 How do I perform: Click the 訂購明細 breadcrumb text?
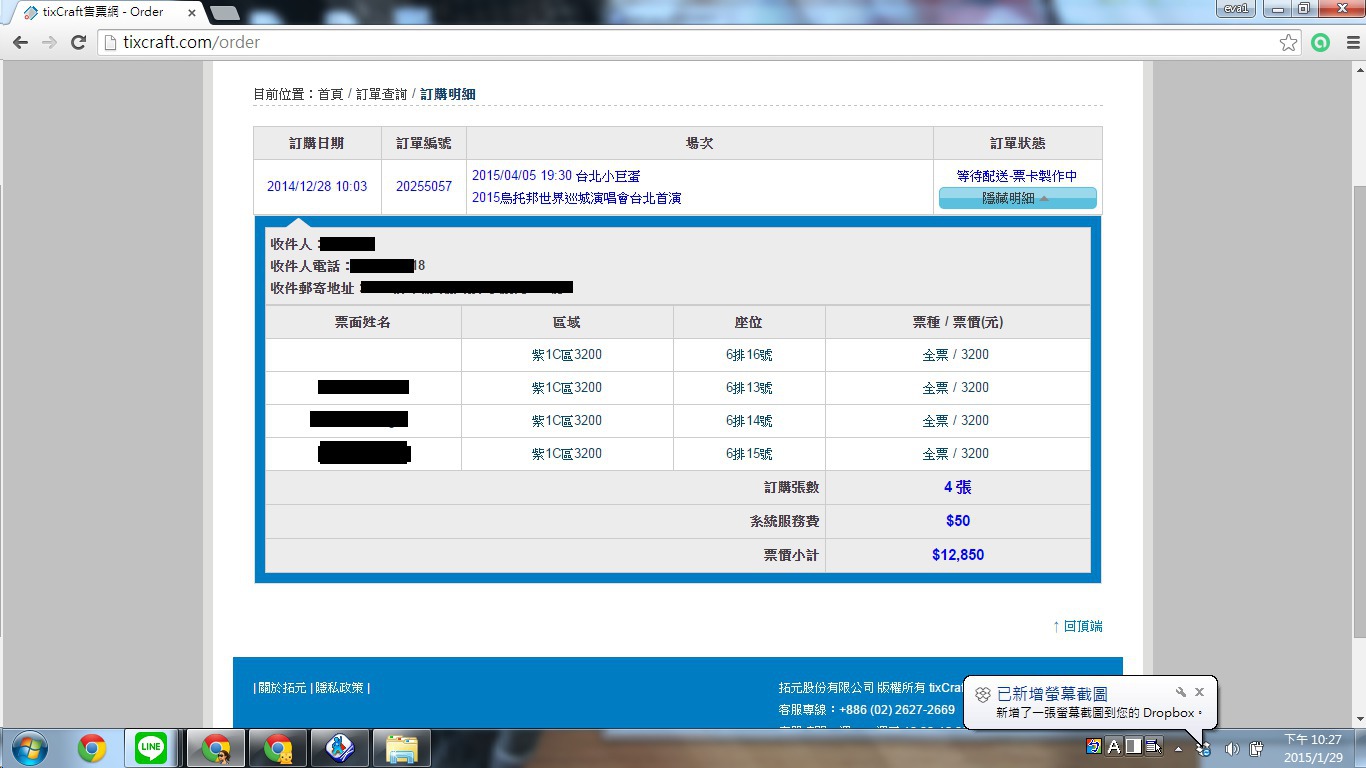click(448, 94)
